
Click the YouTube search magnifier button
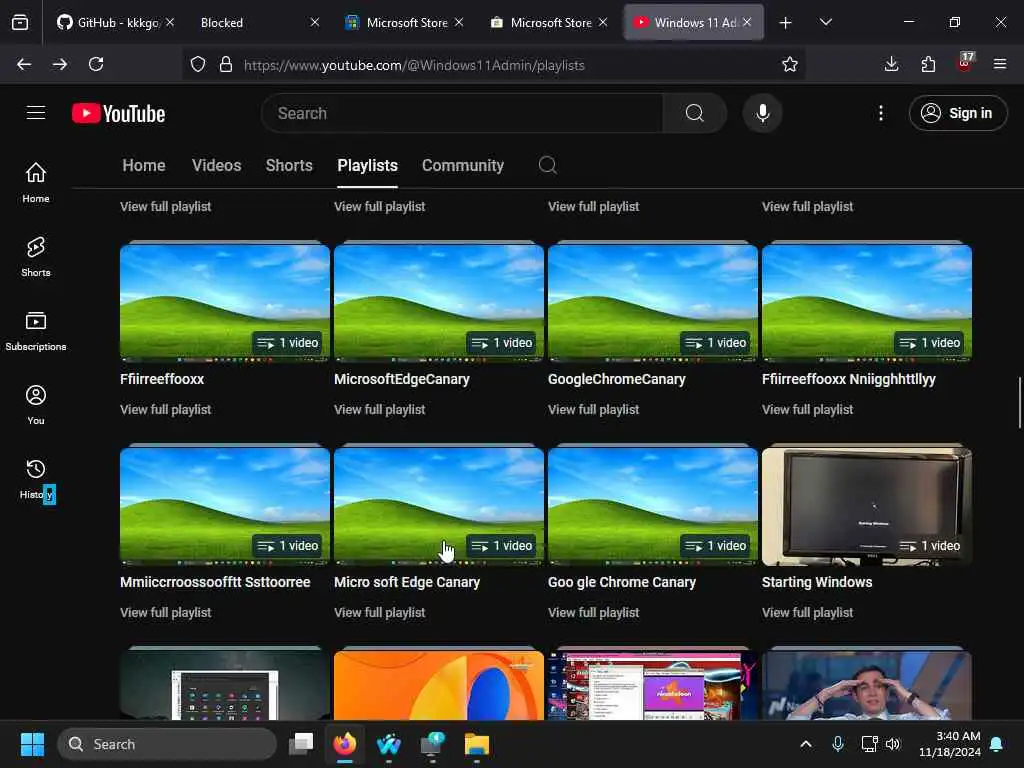coord(695,113)
